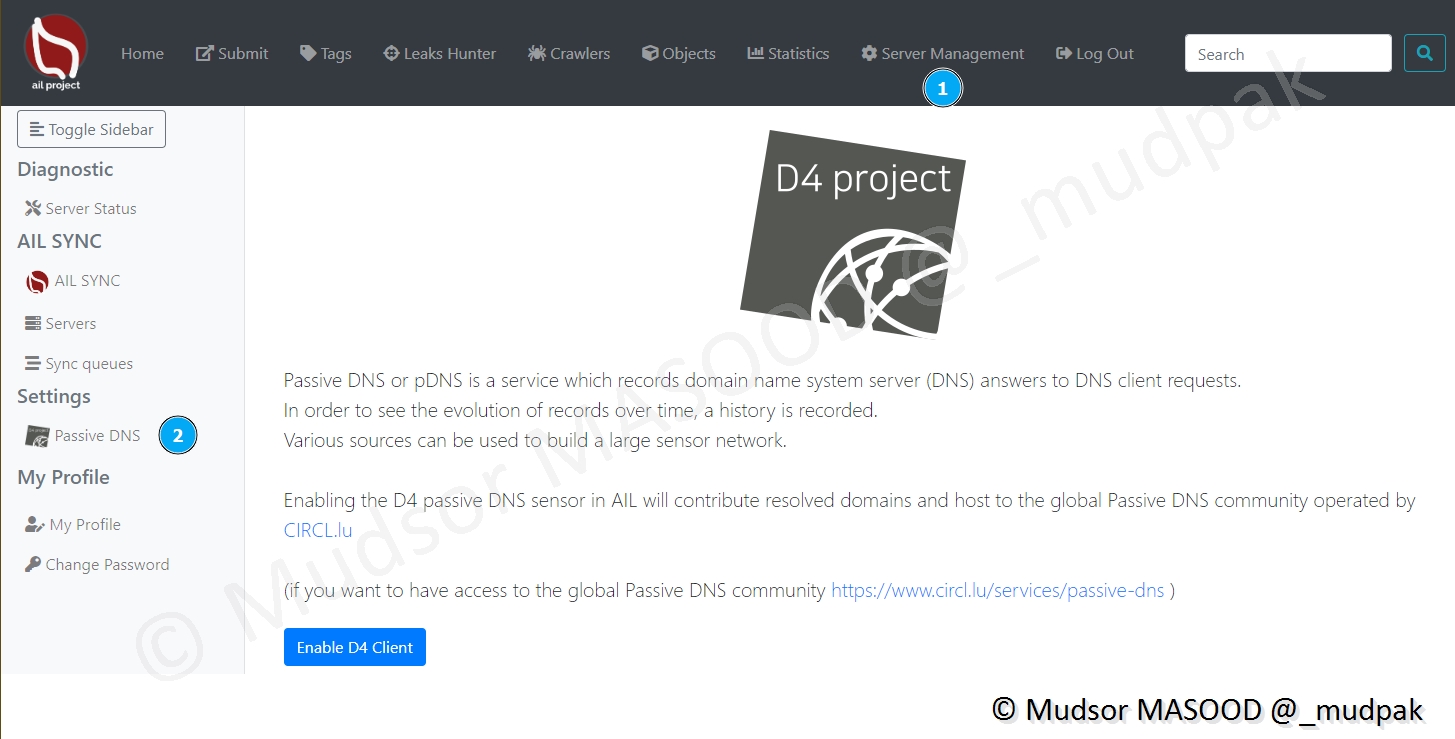Open AIL SYNC sidebar entry
The height and width of the screenshot is (739, 1455).
click(x=73, y=281)
